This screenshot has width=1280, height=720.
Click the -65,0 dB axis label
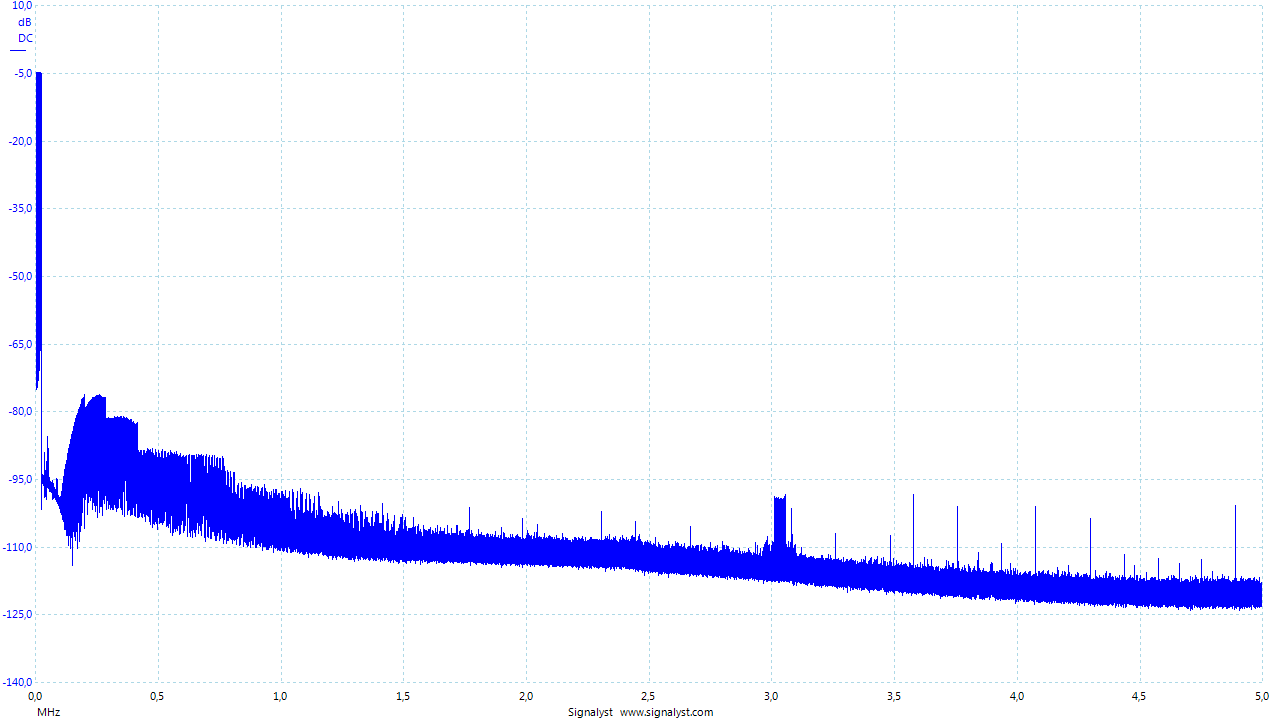20,344
